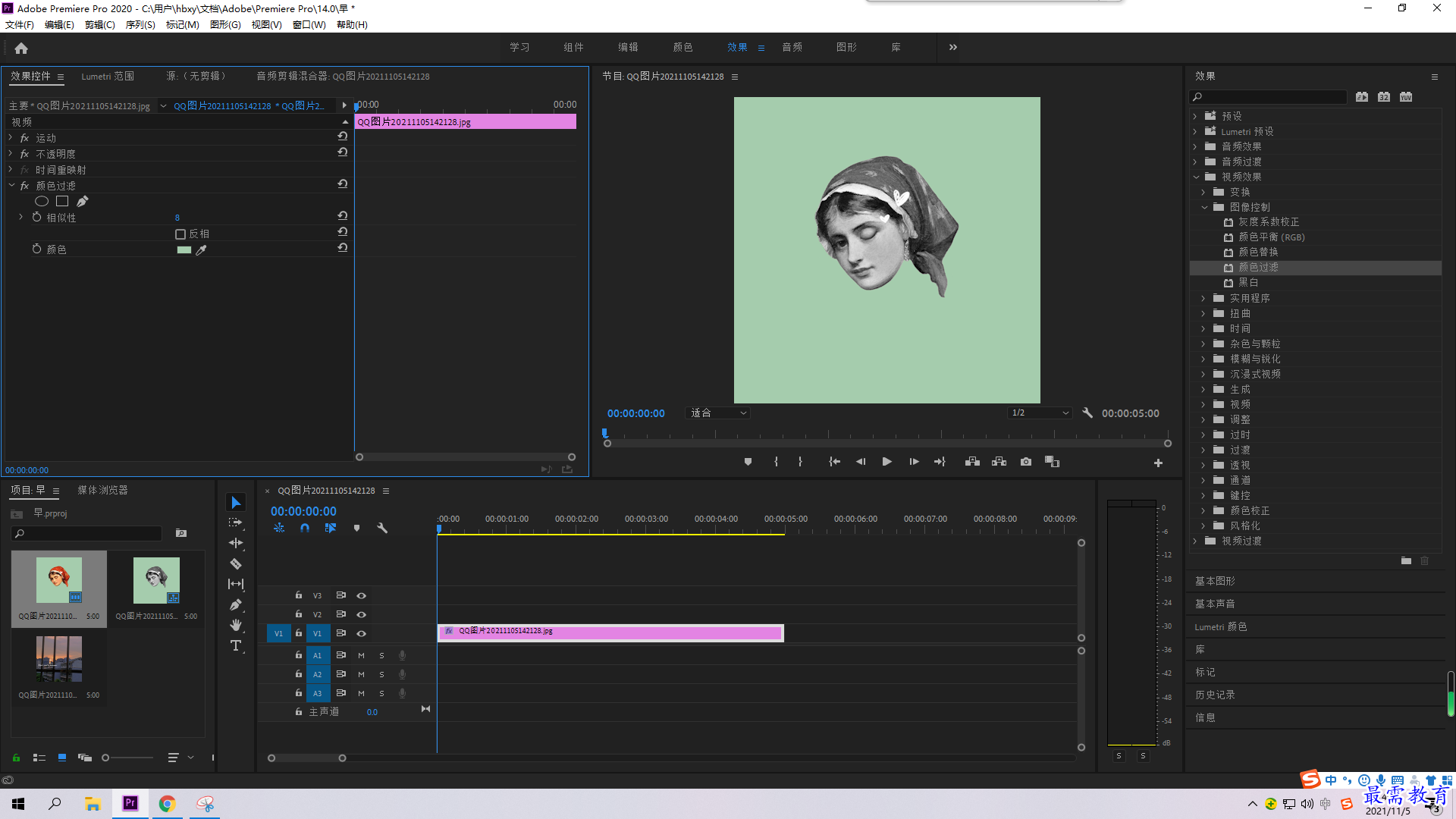Click the Home icon
Viewport: 1456px width, 819px height.
pos(21,48)
